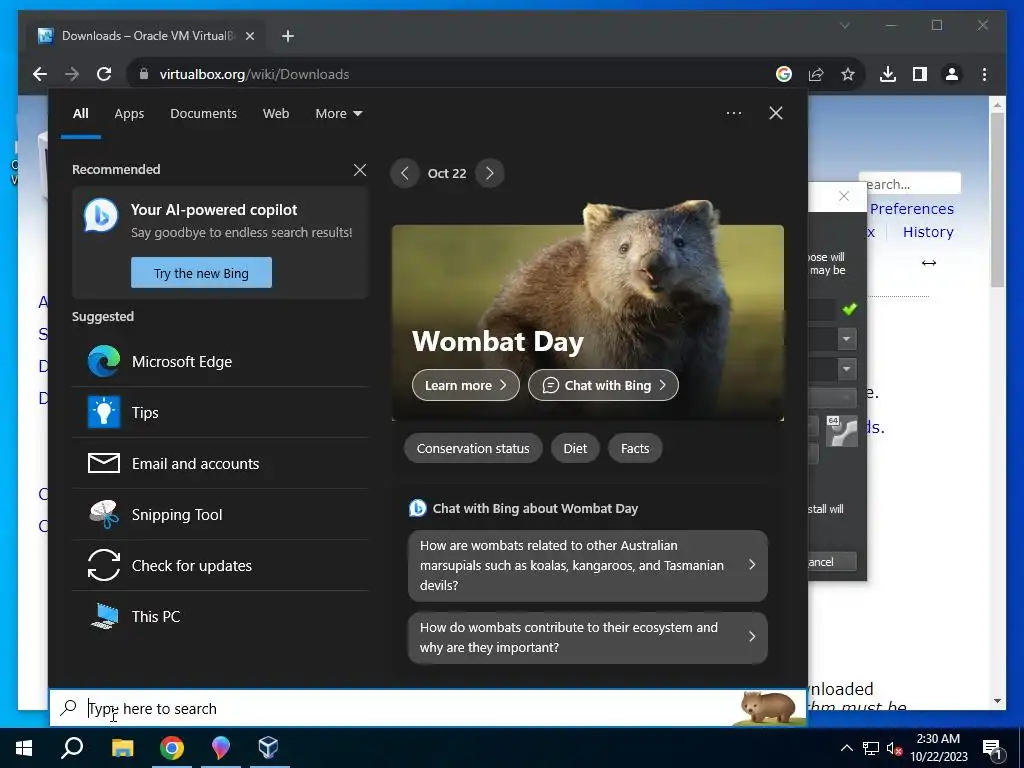Open Chrome's tab search chevron
This screenshot has width=1024, height=768.
[844, 25]
